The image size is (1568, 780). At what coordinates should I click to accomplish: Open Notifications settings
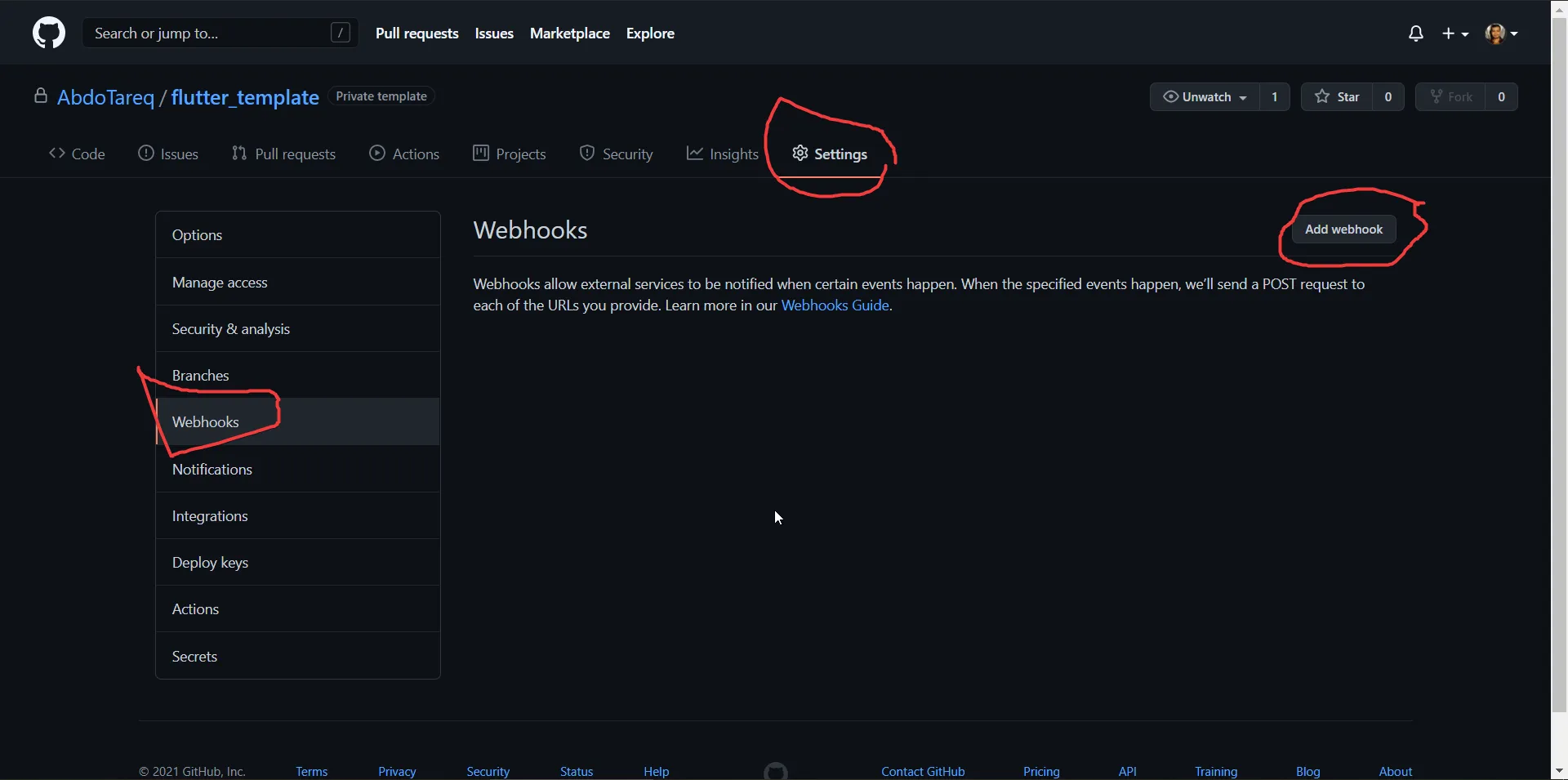(298, 469)
